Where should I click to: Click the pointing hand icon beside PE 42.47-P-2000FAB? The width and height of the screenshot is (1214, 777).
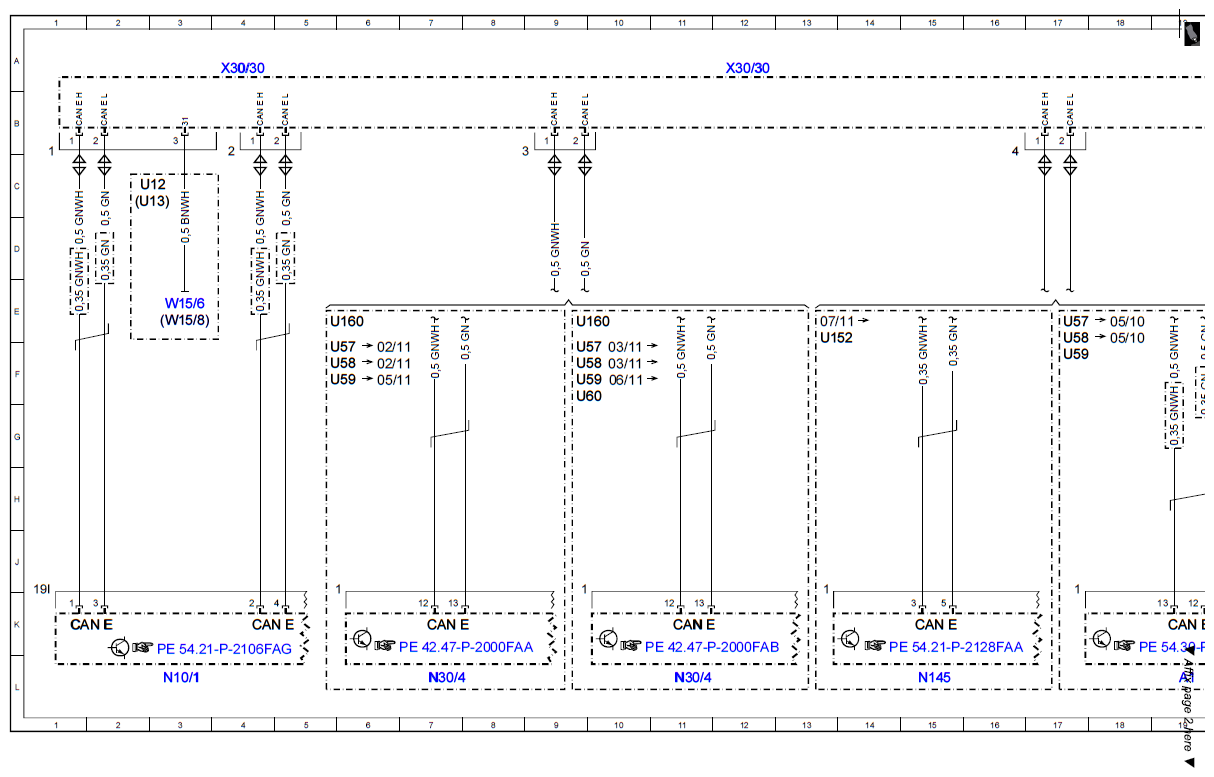point(630,647)
